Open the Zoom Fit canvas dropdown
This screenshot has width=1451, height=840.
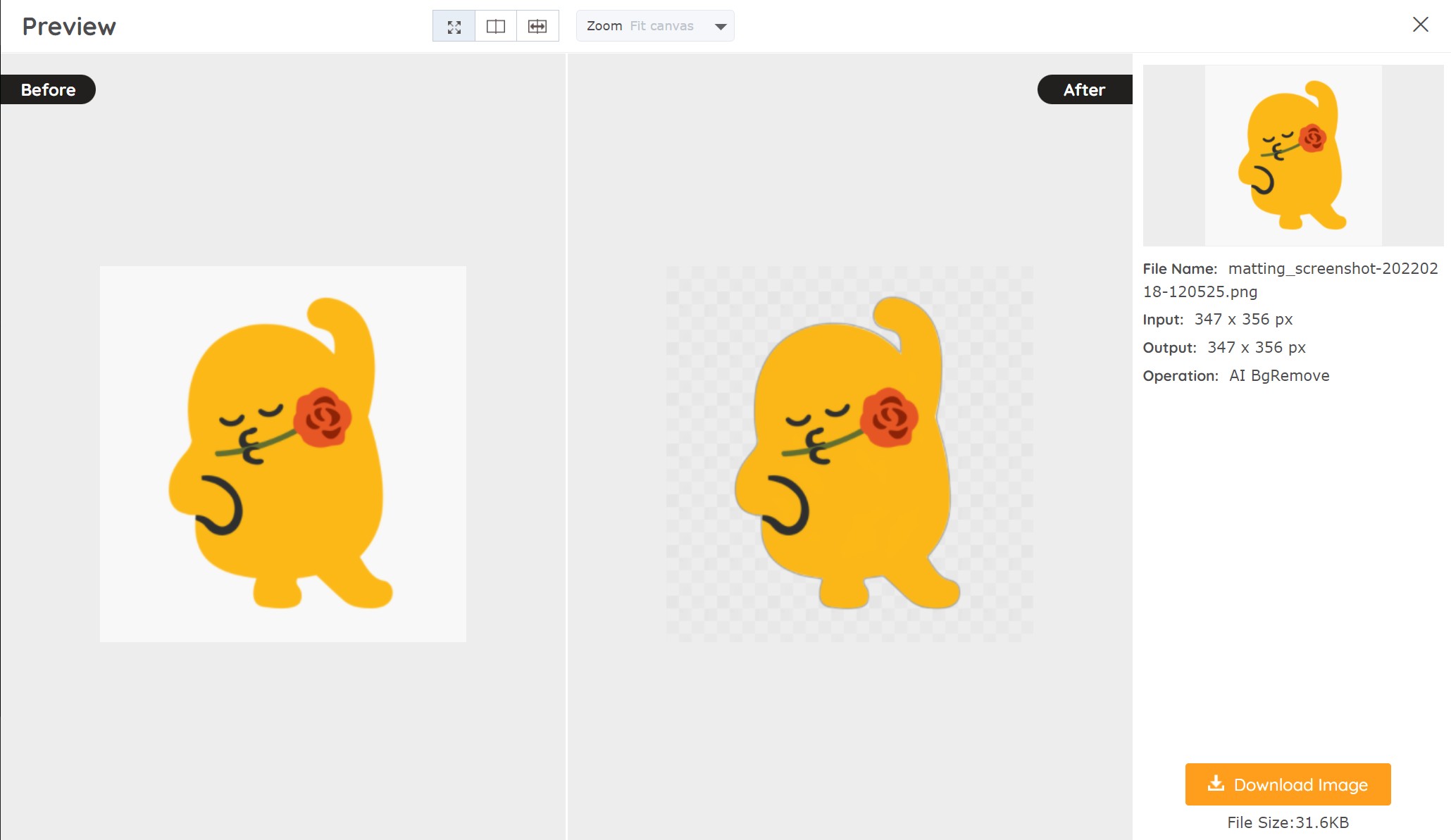pyautogui.click(x=655, y=26)
